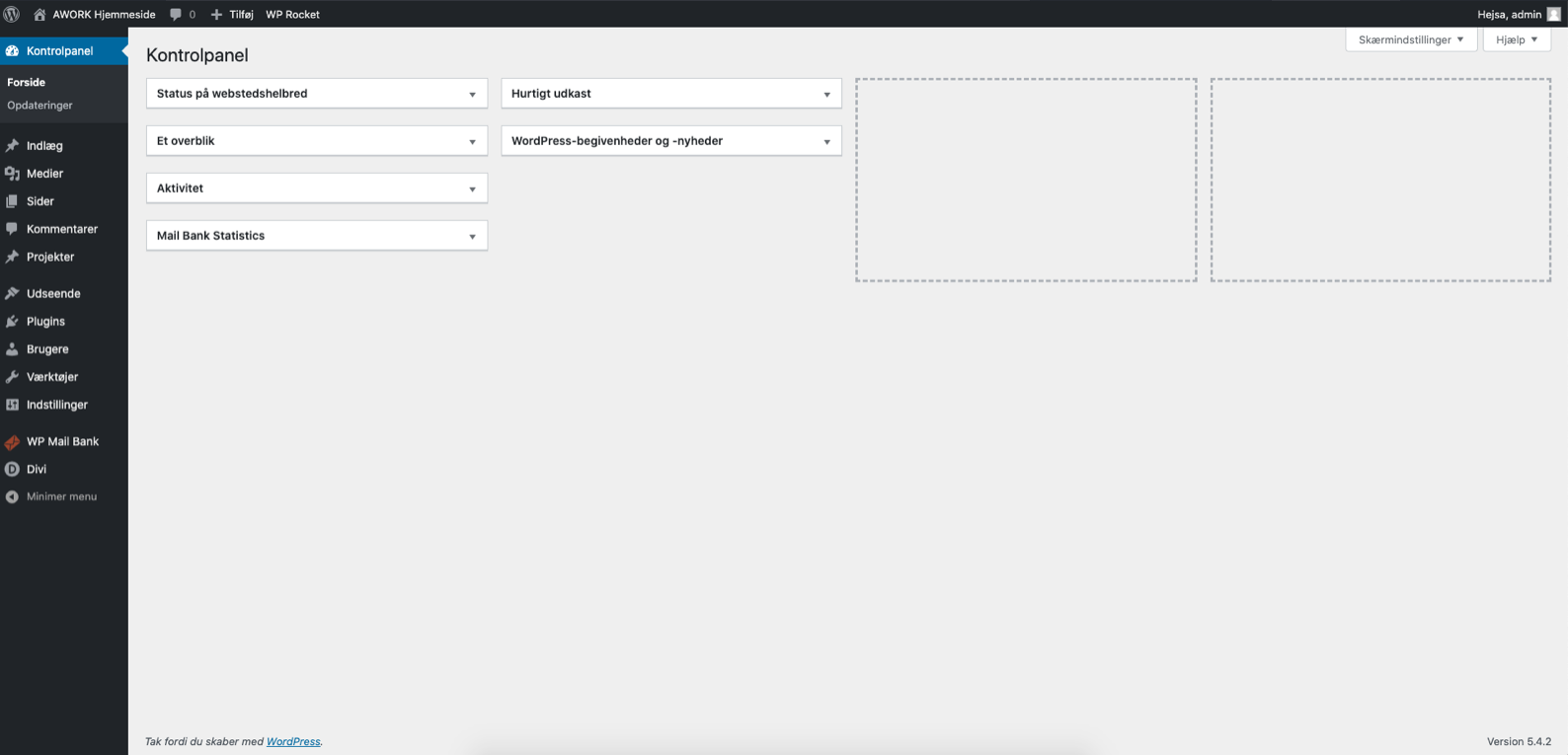Go to Plugins menu label
1568x755 pixels.
point(45,321)
